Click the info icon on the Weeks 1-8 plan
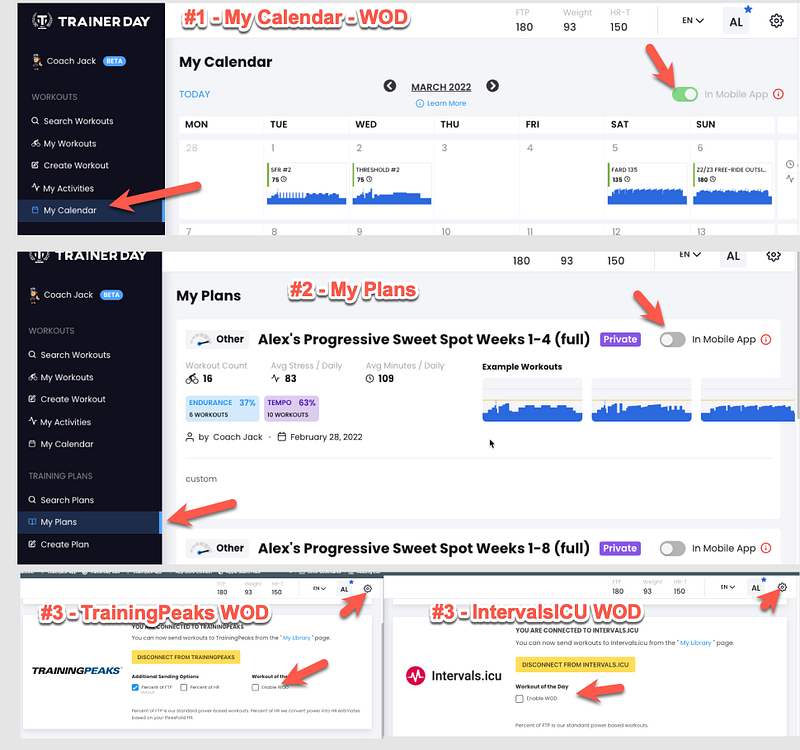The width and height of the screenshot is (800, 750). (766, 548)
